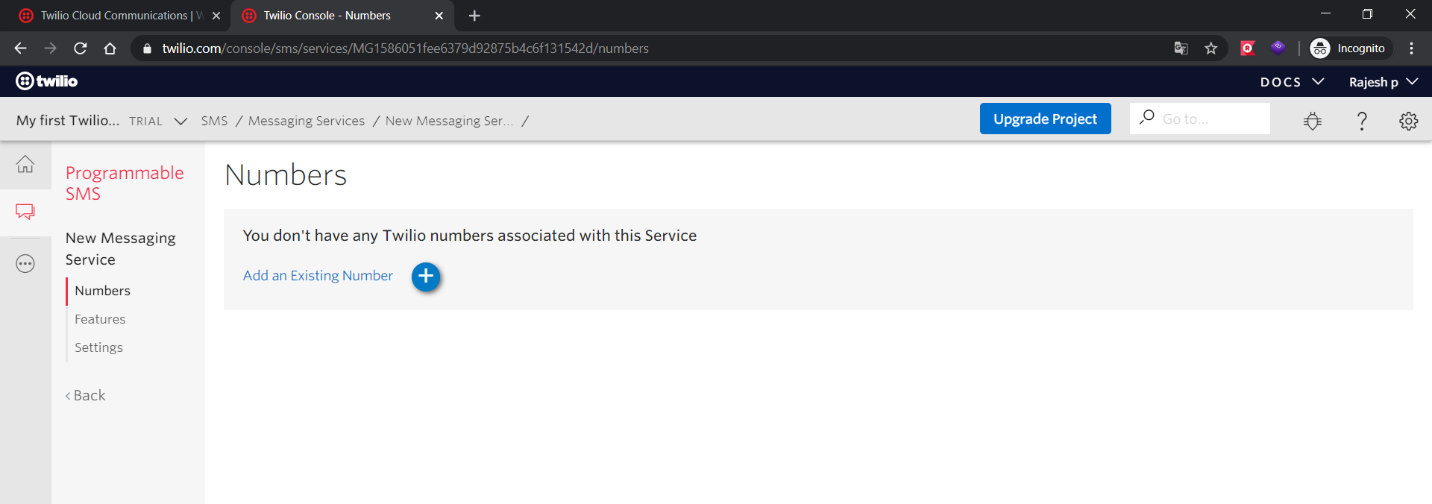Select the Programmable SMS chat icon in sidebar
1432x504 pixels.
pyautogui.click(x=26, y=212)
